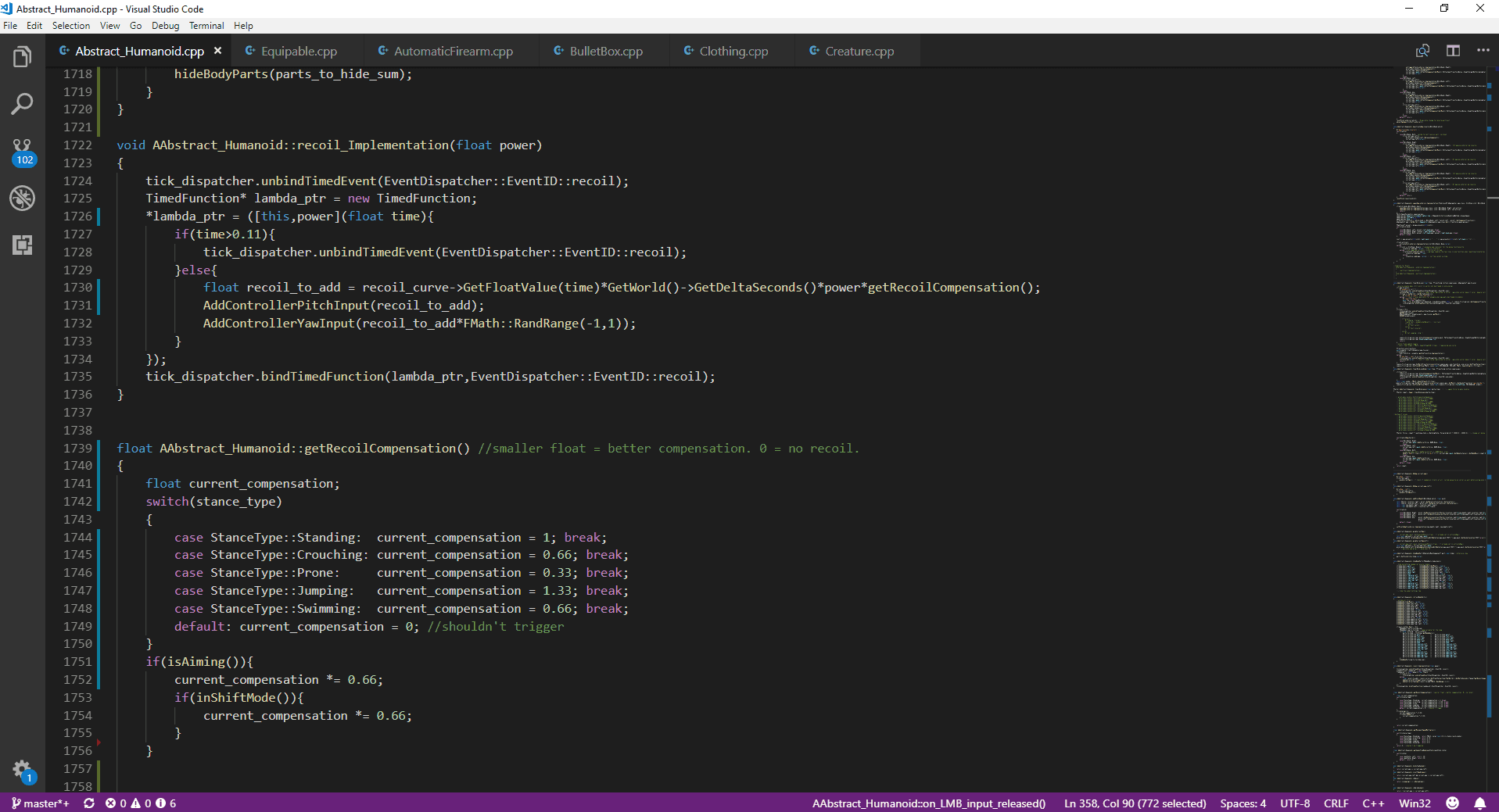Open Source Control view with 102 changes
The width and height of the screenshot is (1499, 812).
[x=22, y=152]
